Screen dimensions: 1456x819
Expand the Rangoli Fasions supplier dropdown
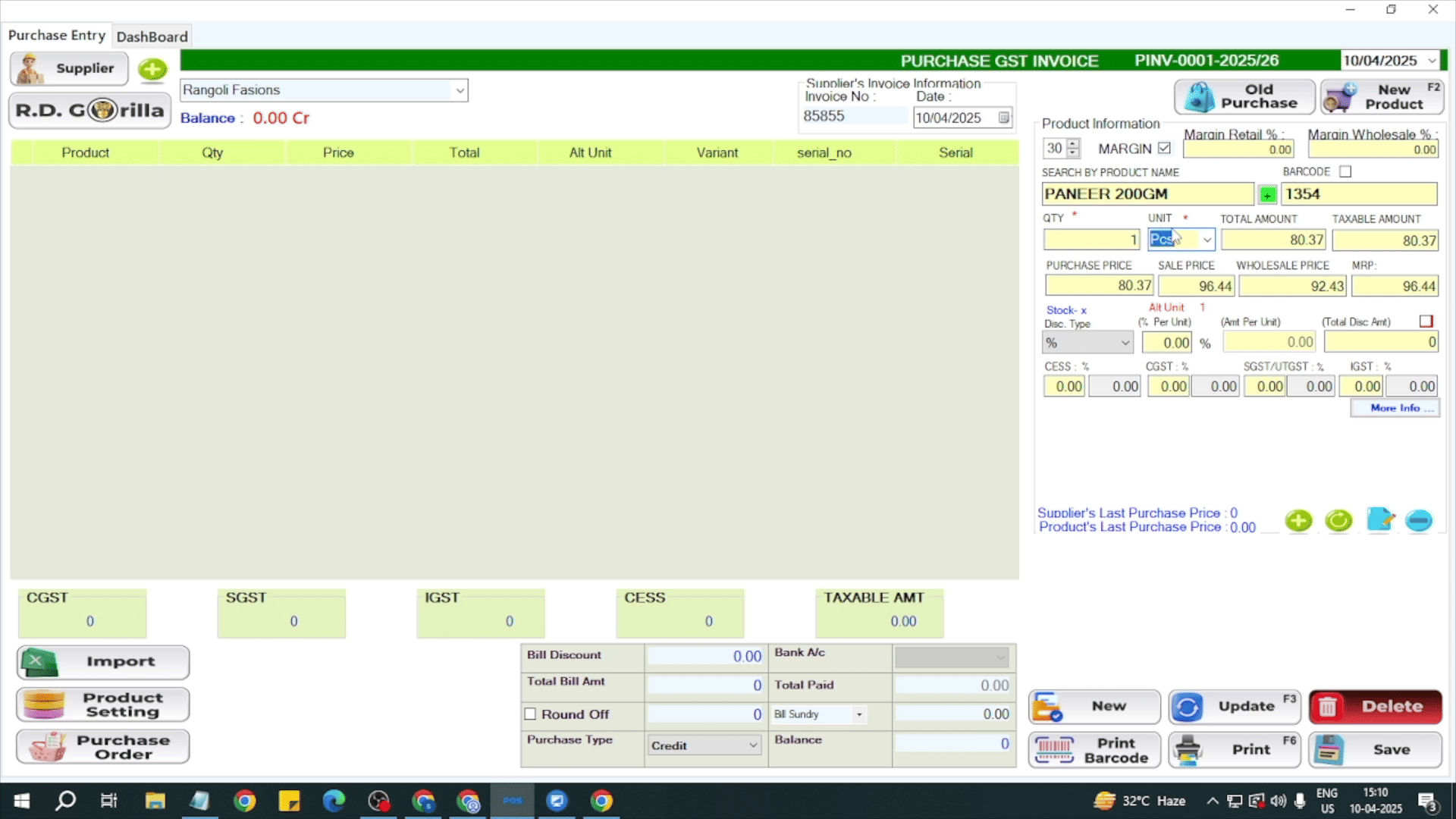click(x=460, y=90)
